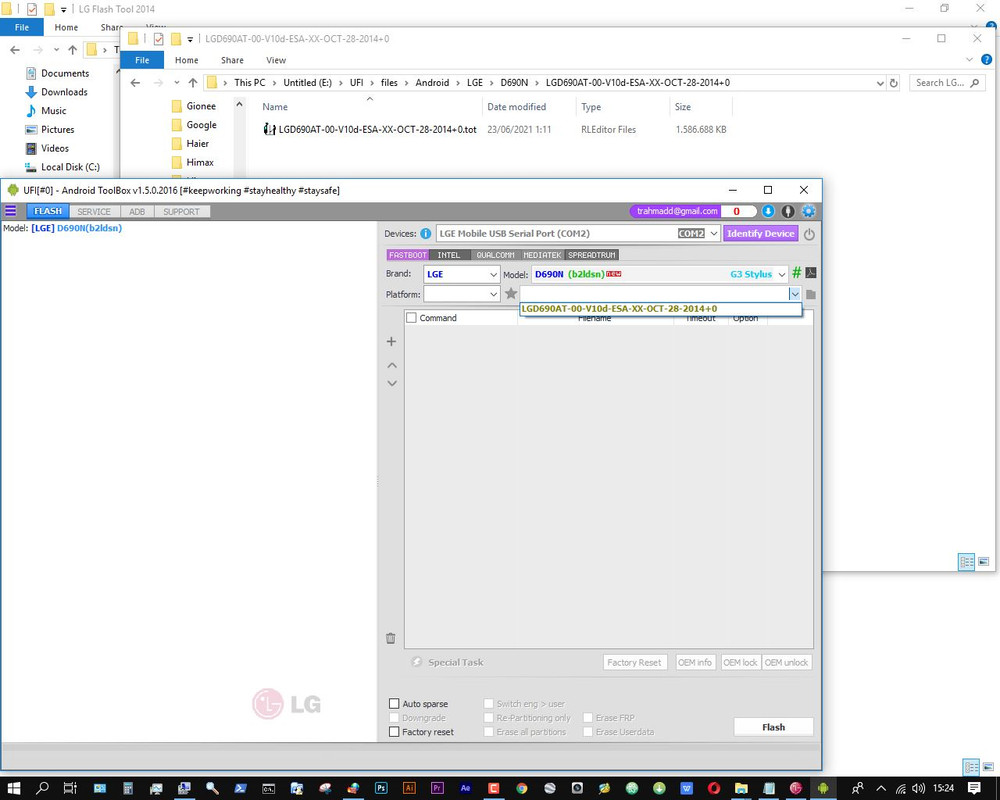Open Photoshop from the taskbar

point(381,788)
